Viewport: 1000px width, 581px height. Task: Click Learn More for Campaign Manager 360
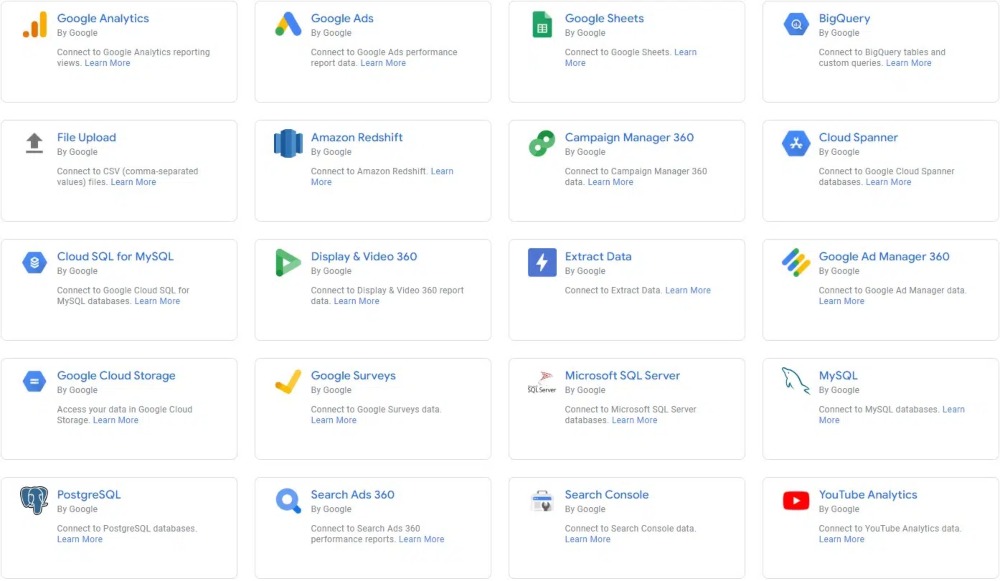(610, 182)
